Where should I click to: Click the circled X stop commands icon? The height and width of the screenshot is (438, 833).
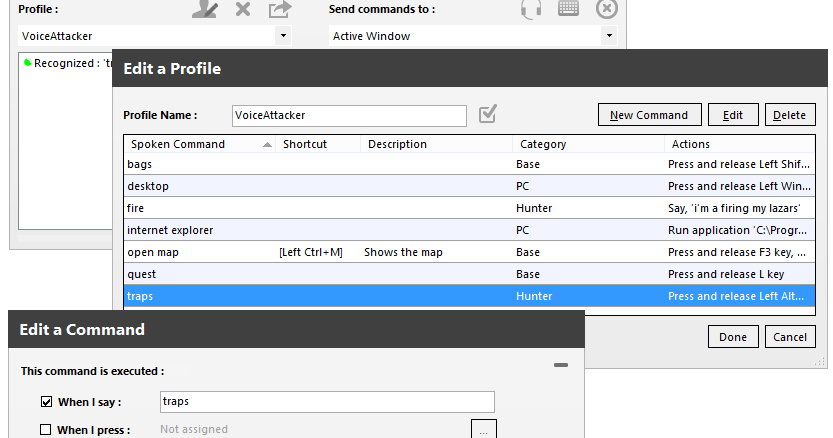click(x=607, y=9)
